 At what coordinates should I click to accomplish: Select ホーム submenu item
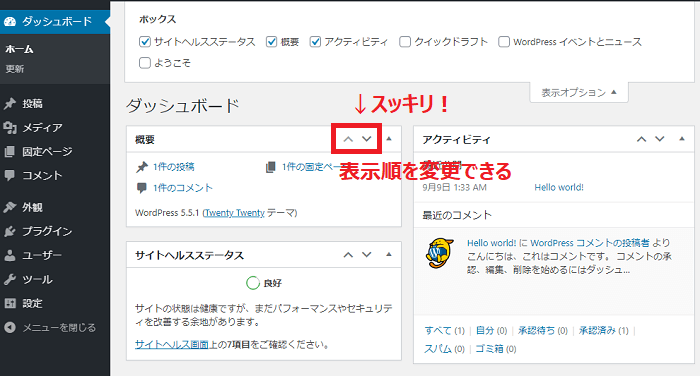20,49
